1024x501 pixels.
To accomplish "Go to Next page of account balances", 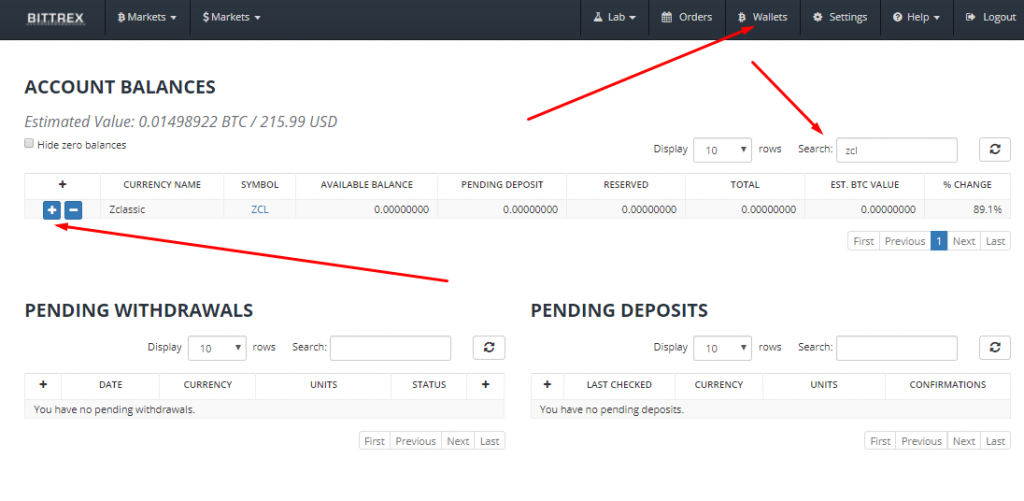I will coord(963,241).
